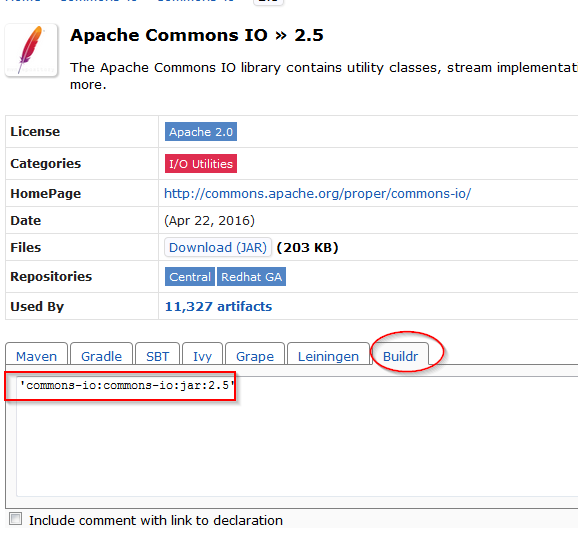Click the Apache Commons IO » 2.5 heading
Image resolution: width=578 pixels, height=539 pixels.
click(197, 35)
